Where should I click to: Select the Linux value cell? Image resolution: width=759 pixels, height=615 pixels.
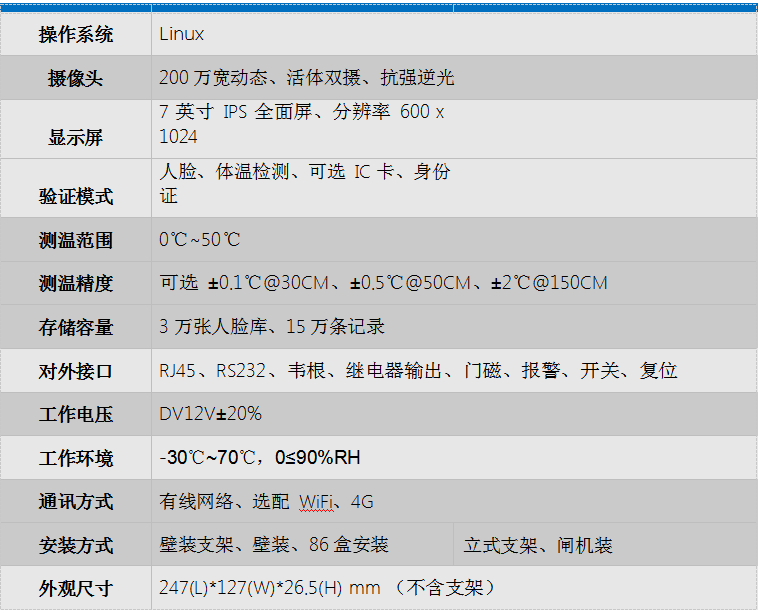coord(181,35)
